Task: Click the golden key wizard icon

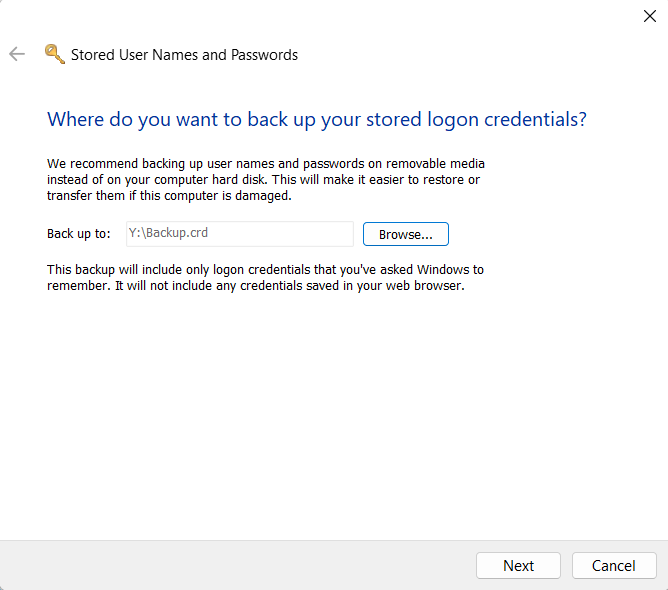Action: pos(55,54)
